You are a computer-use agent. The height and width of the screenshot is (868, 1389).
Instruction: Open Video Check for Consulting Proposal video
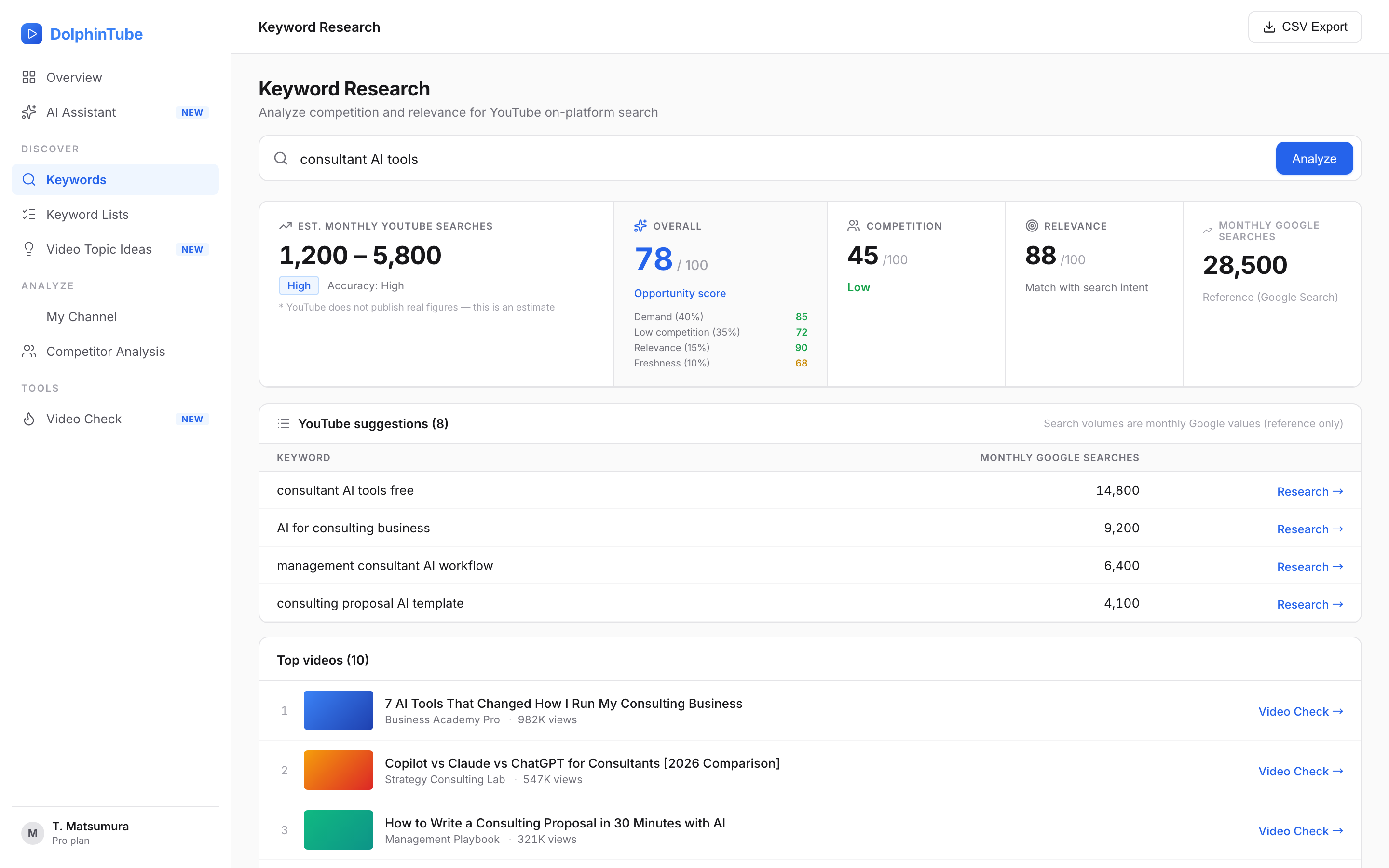point(1301,831)
